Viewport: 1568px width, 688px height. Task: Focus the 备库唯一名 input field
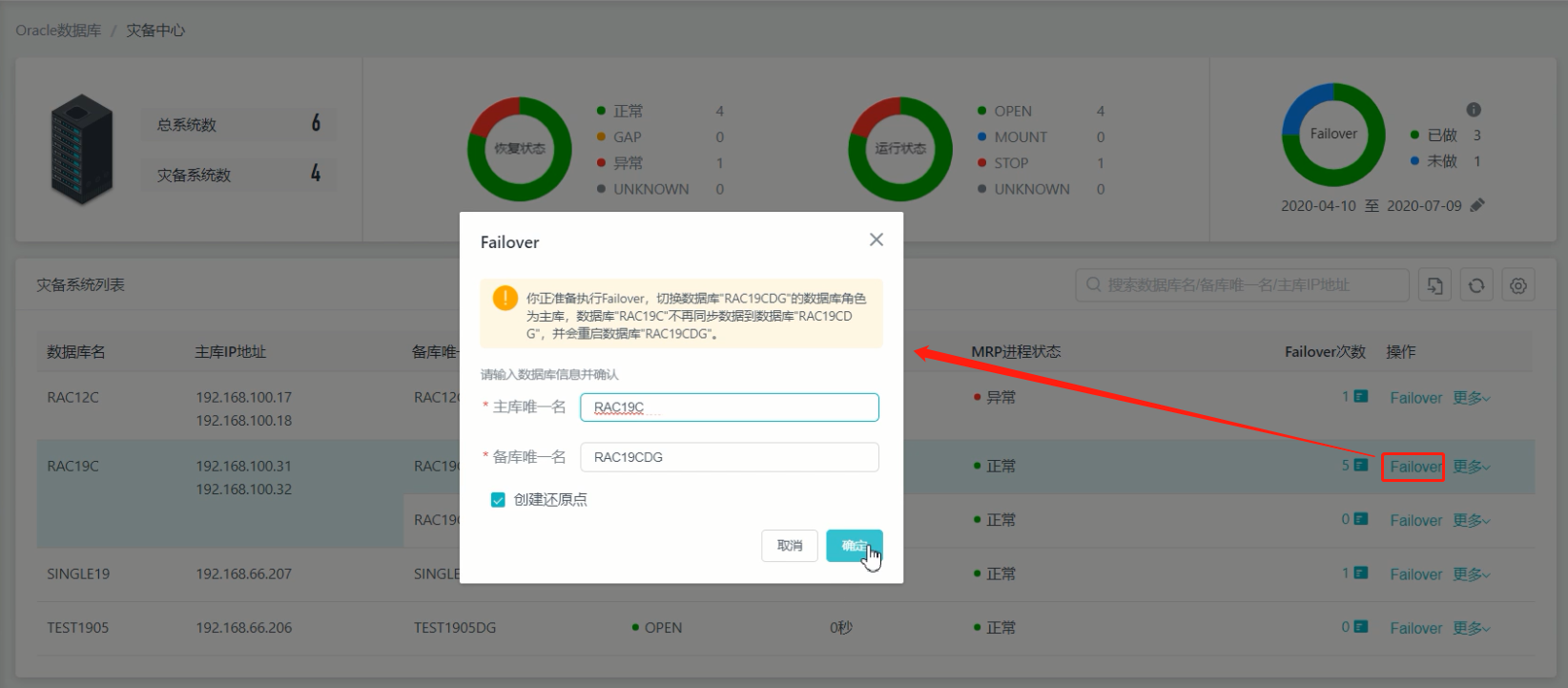tap(730, 457)
